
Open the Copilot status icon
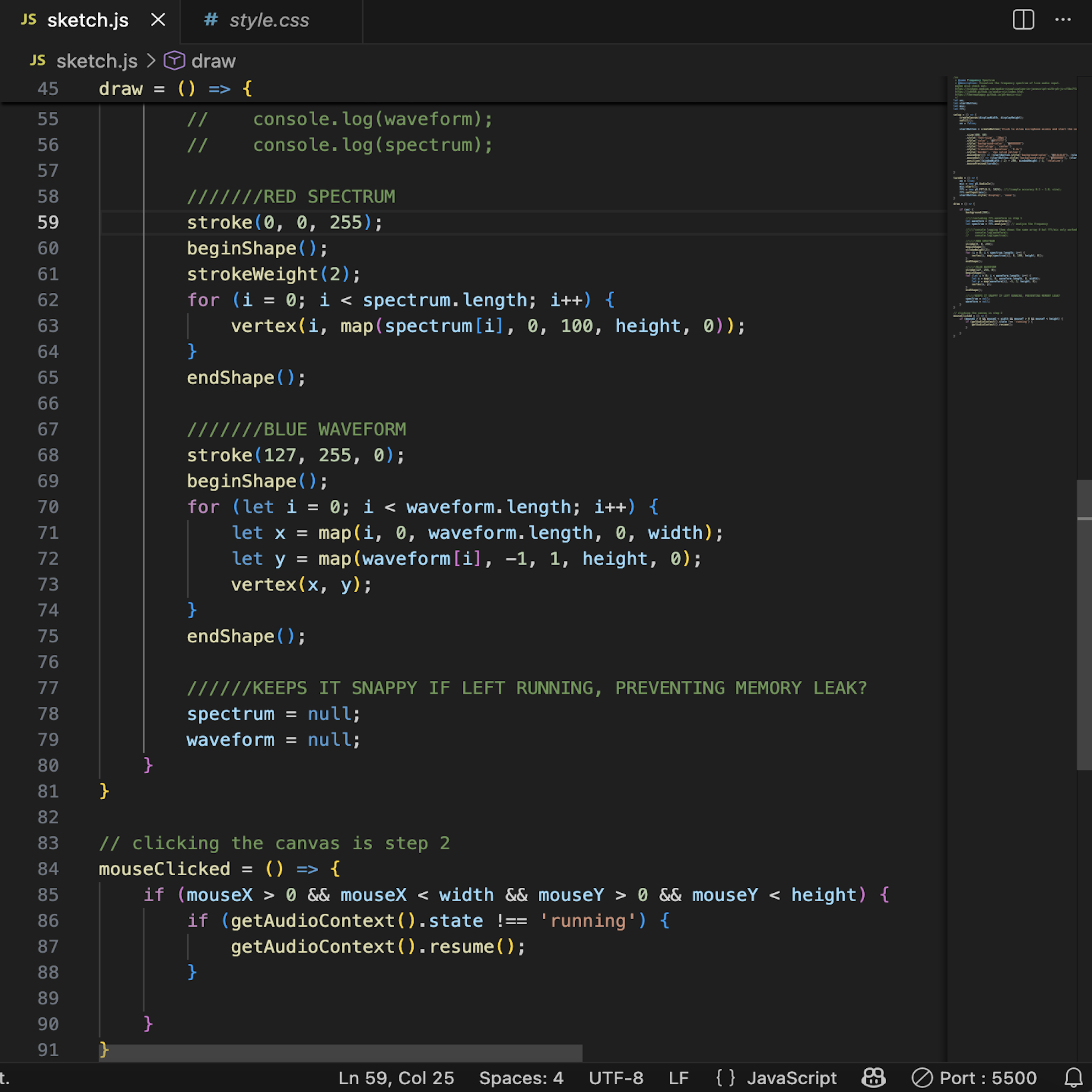point(873,1078)
